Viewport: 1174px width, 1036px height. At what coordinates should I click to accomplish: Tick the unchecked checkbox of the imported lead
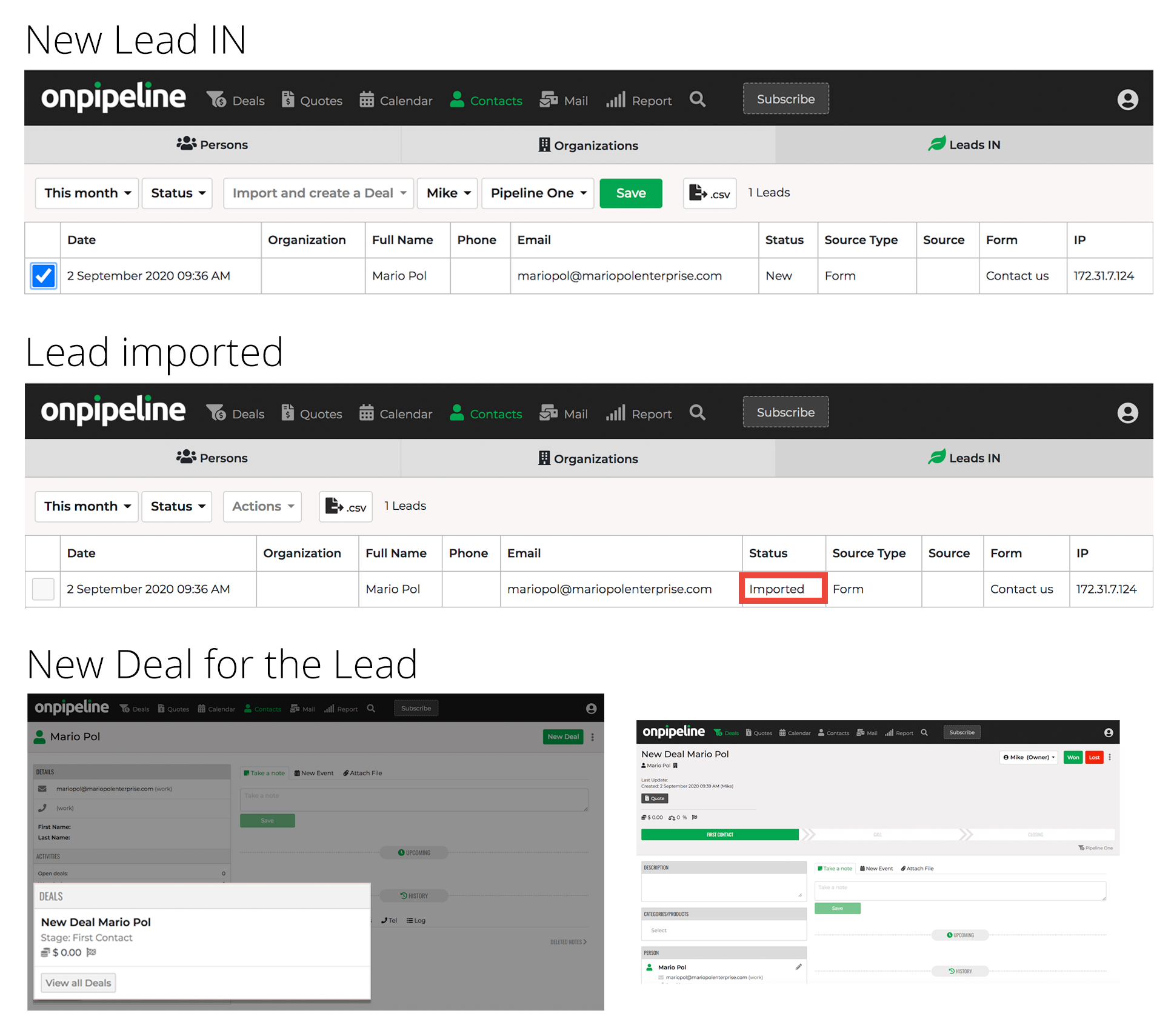[43, 589]
